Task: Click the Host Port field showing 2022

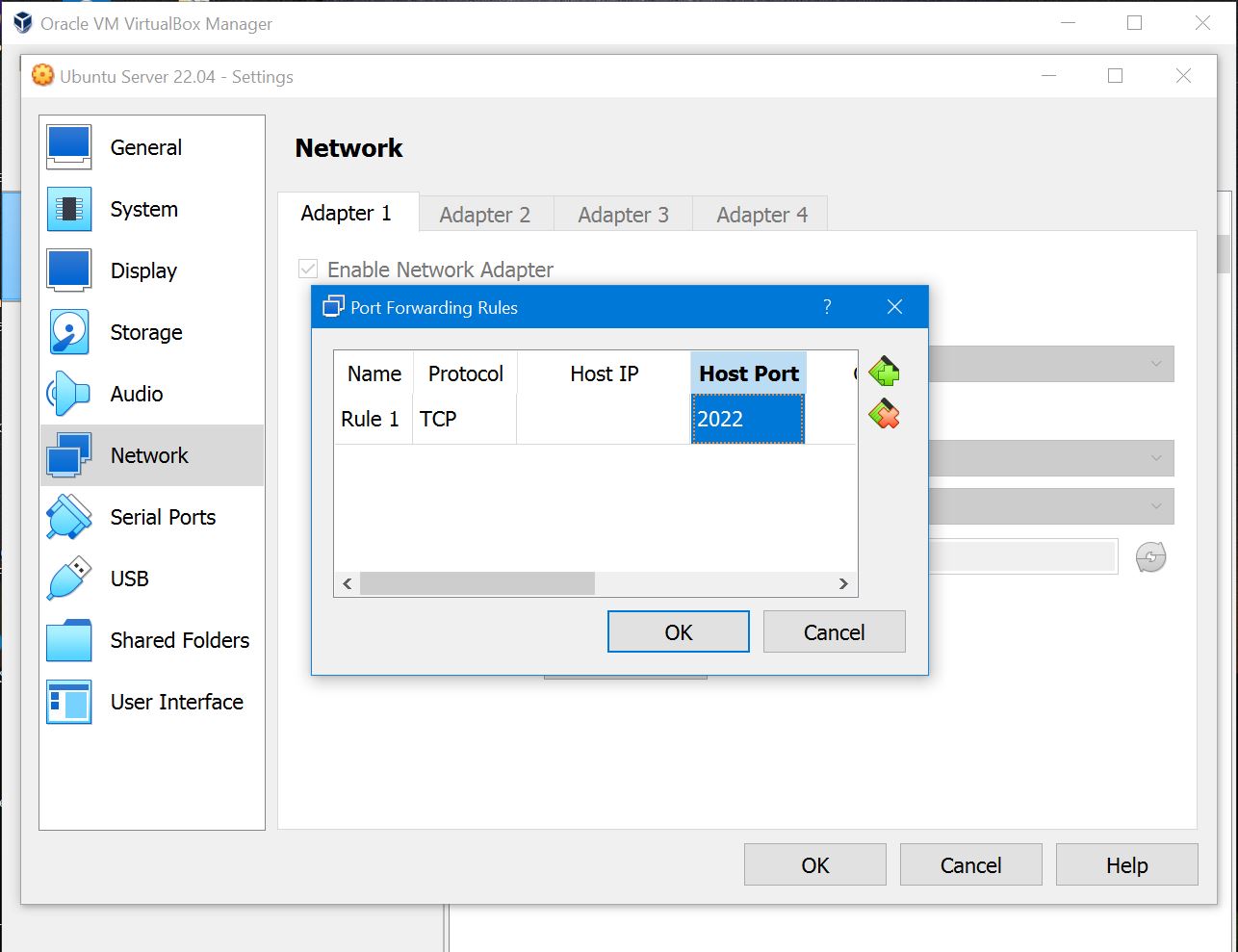Action: point(748,419)
